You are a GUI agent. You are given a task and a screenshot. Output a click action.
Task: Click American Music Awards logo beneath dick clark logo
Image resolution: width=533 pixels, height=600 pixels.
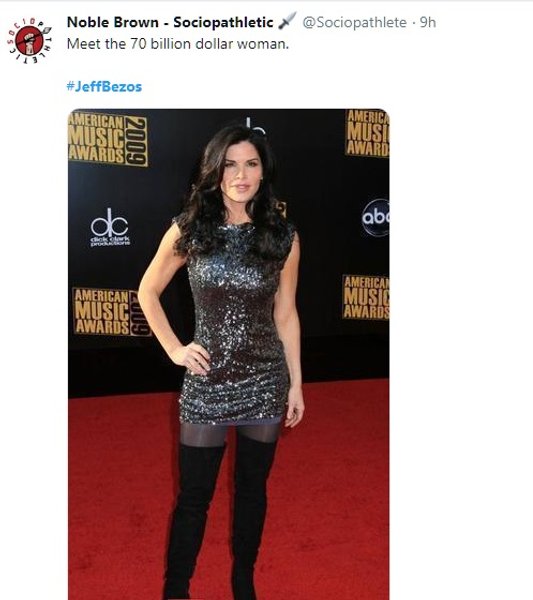pyautogui.click(x=111, y=312)
